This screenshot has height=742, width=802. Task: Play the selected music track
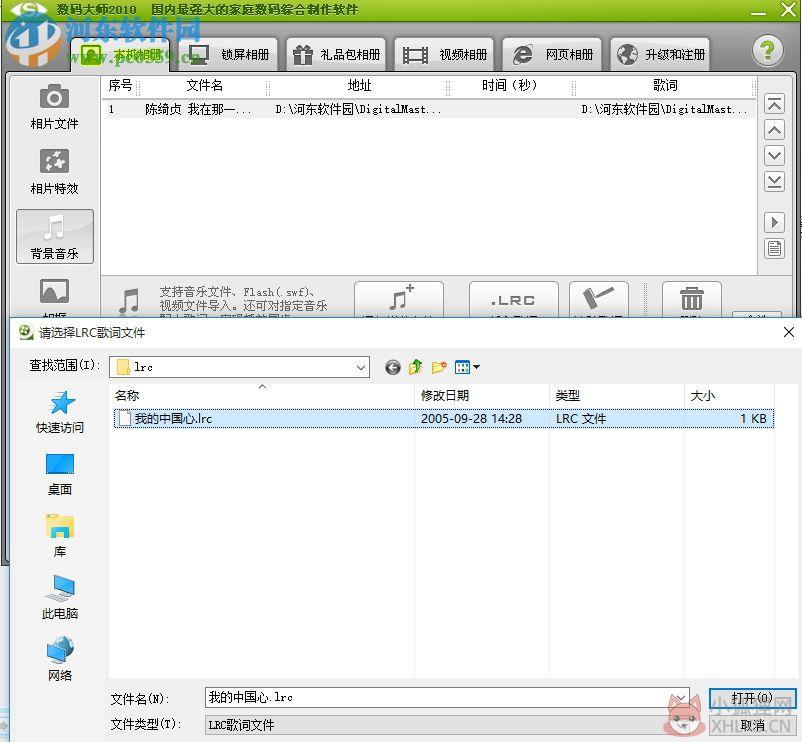774,222
